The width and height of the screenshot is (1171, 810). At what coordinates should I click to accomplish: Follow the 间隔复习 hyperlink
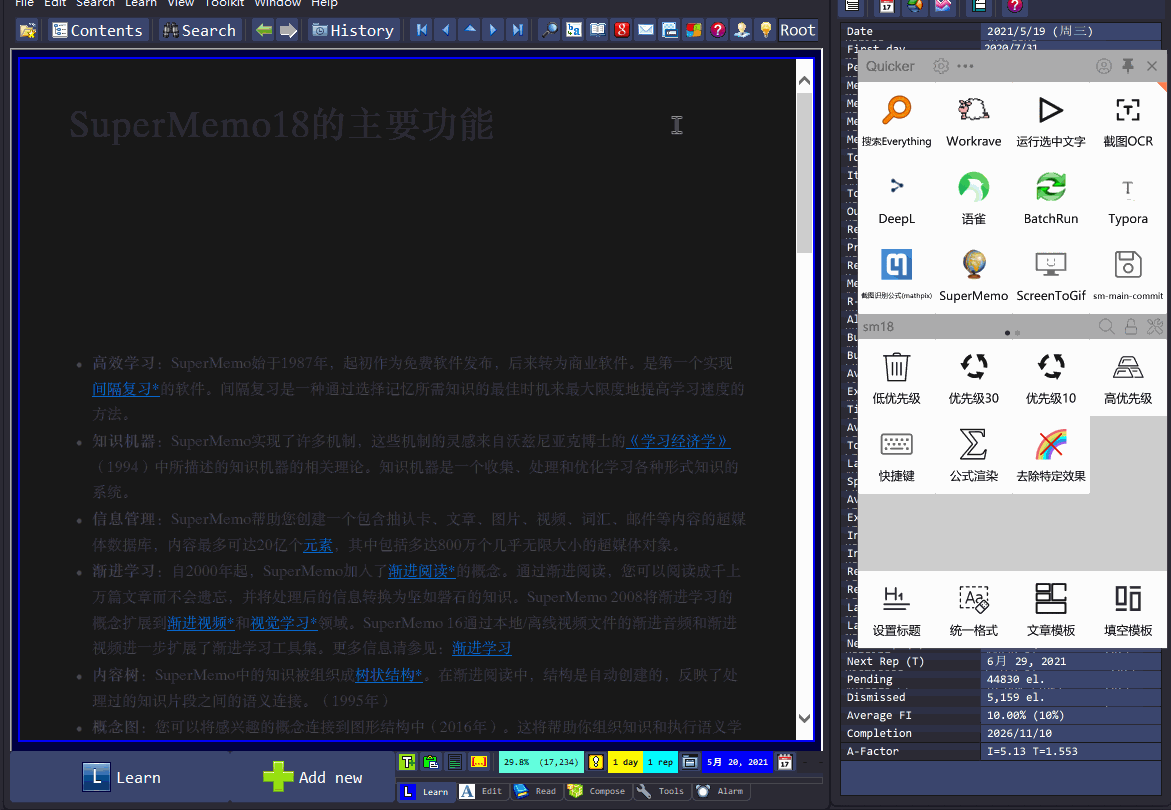pos(125,389)
